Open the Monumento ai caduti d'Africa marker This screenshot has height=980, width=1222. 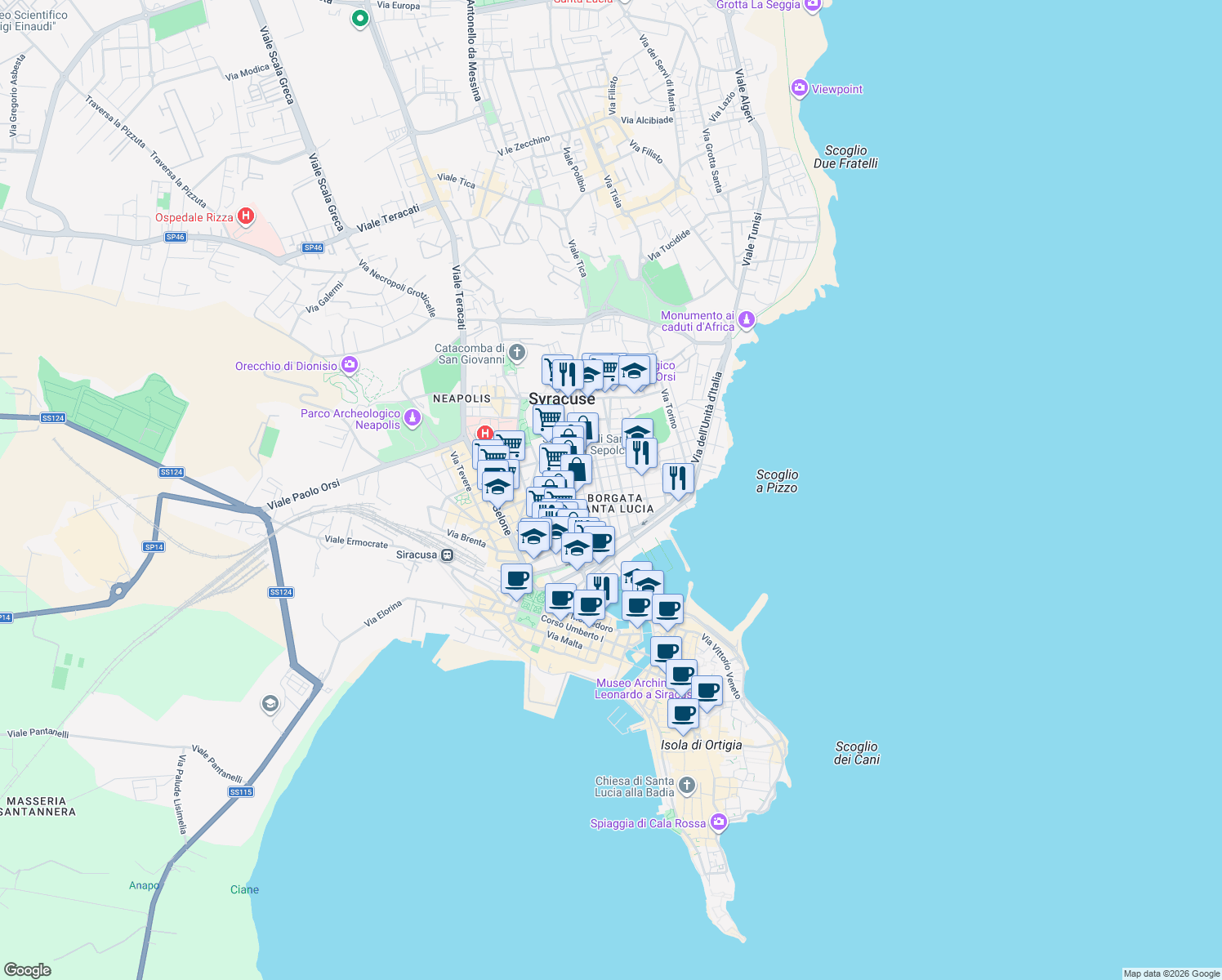click(746, 320)
